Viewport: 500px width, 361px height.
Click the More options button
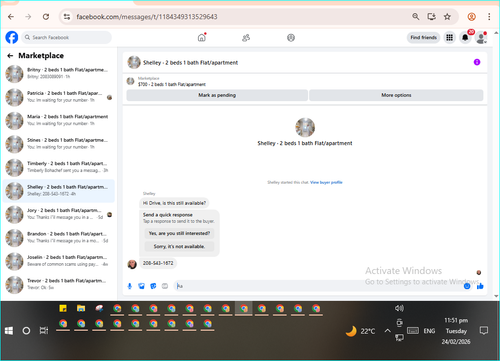[396, 95]
